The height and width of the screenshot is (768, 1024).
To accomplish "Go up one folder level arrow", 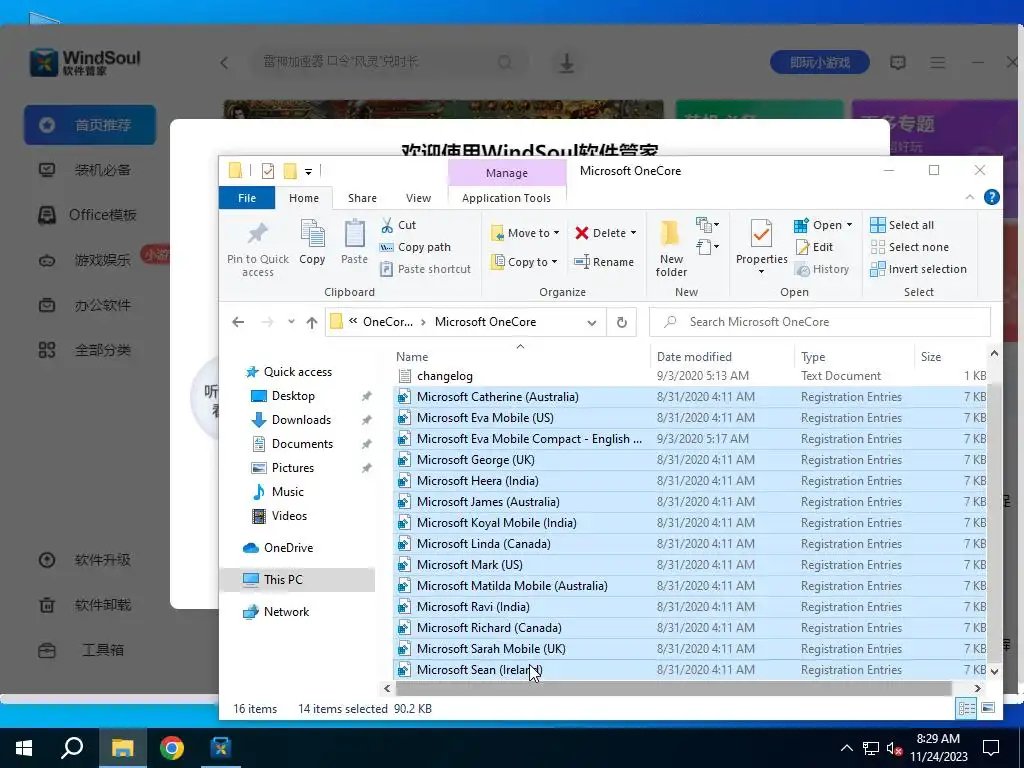I will tap(312, 322).
